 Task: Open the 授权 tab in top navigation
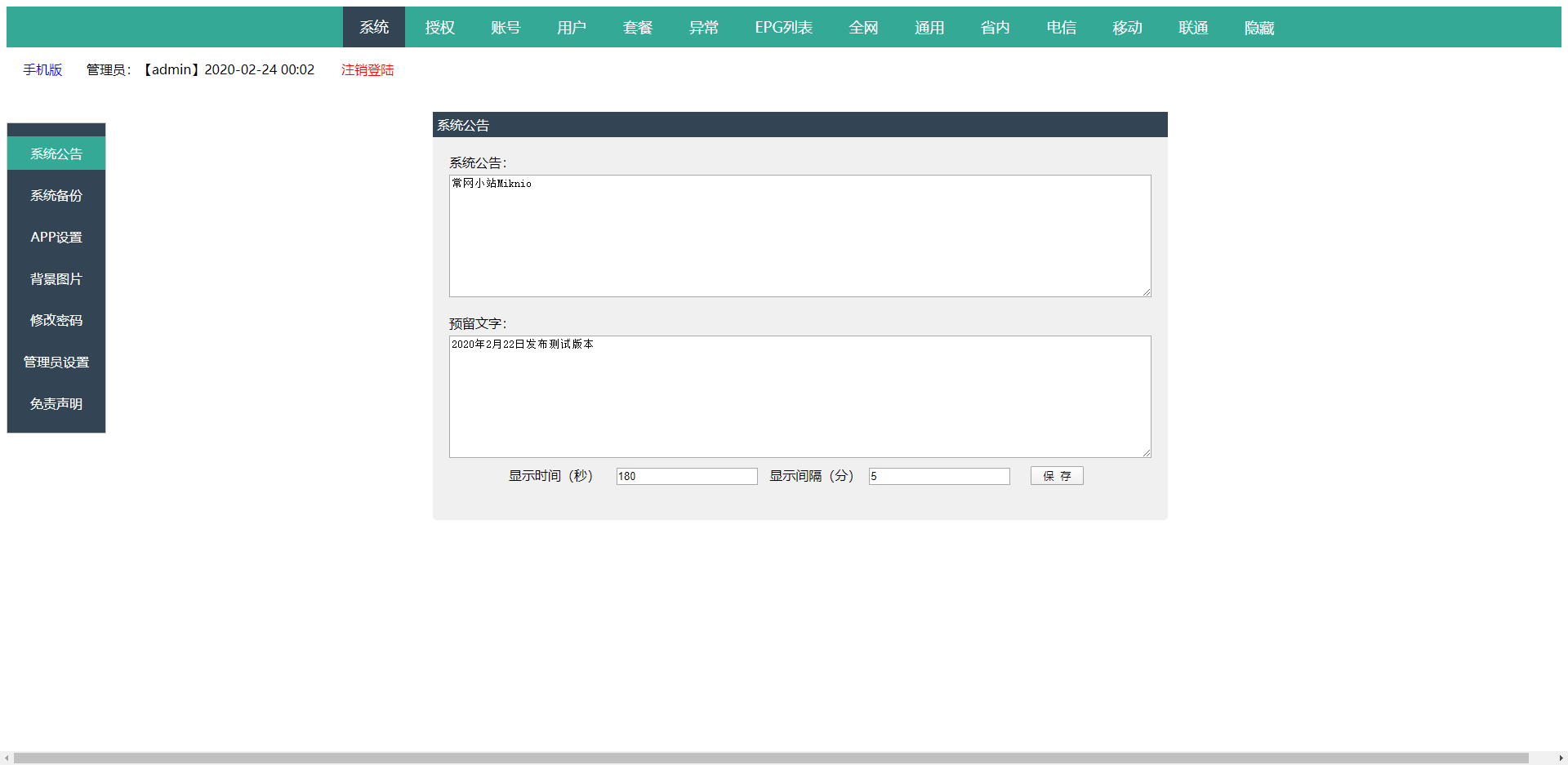[439, 28]
